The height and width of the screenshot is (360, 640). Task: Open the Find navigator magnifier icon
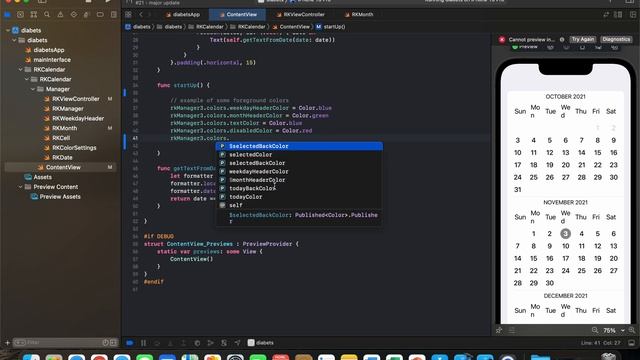pos(47,15)
